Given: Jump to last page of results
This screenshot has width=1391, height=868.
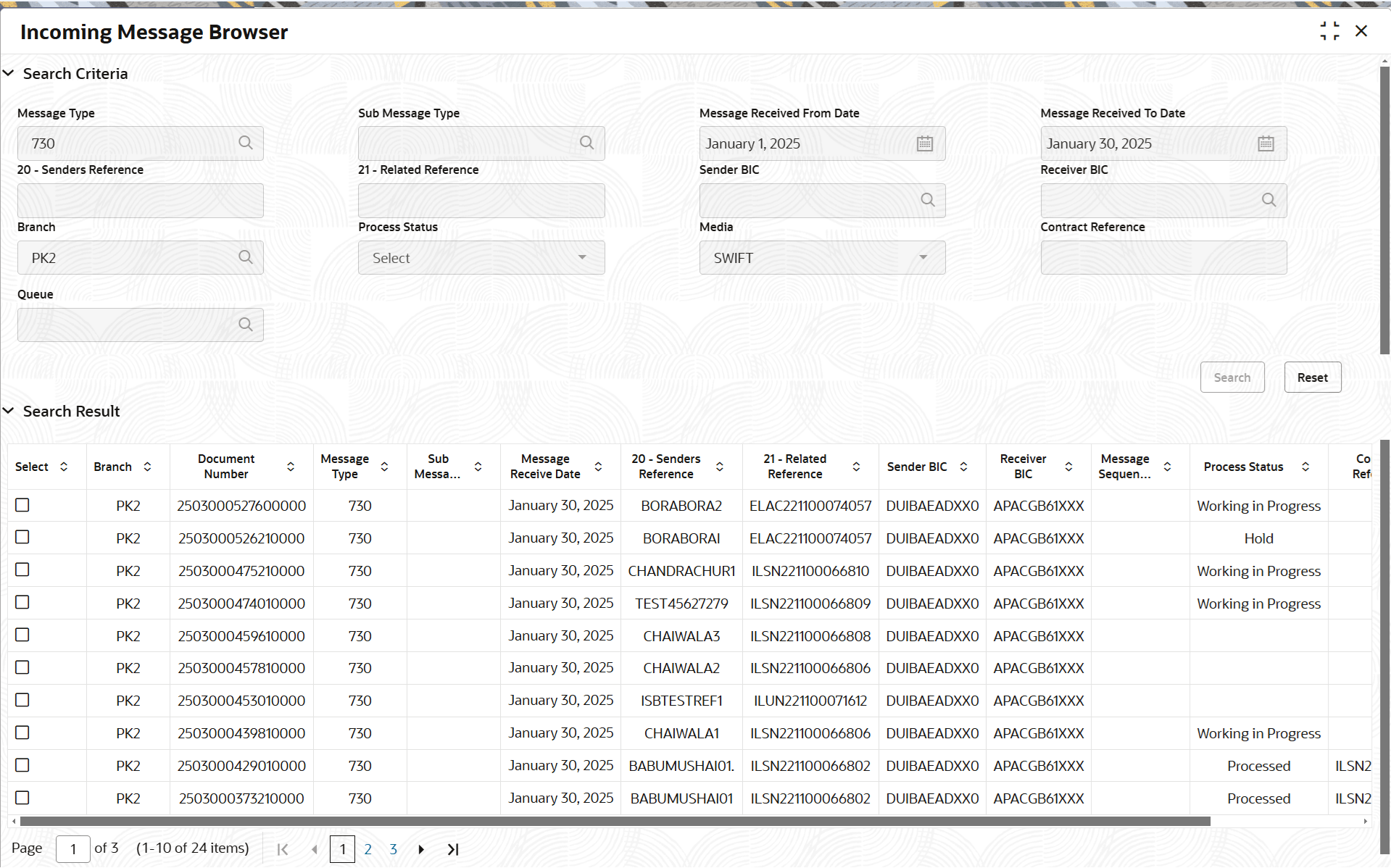Looking at the screenshot, I should pyautogui.click(x=453, y=849).
